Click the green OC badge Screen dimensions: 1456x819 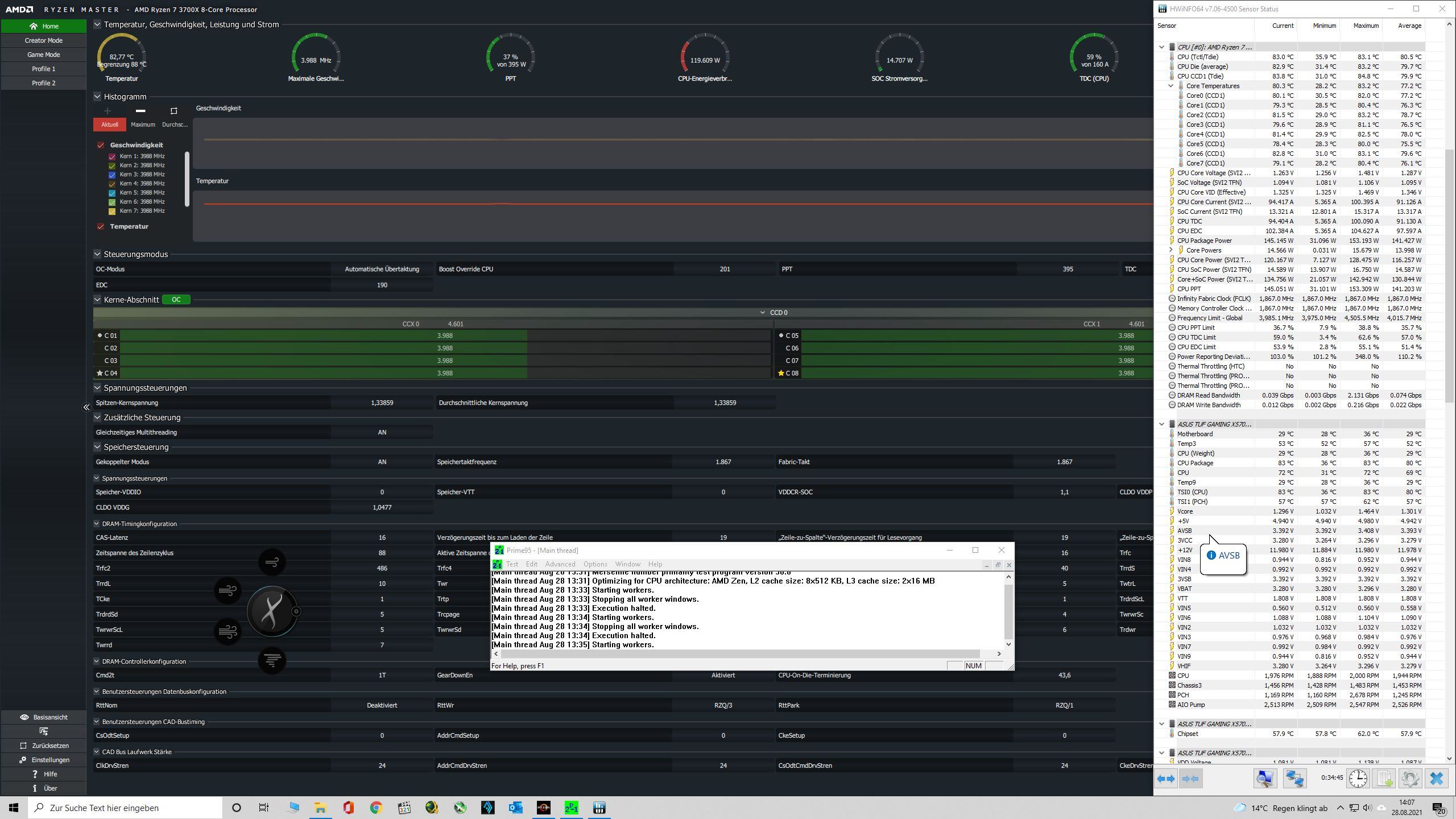coord(176,300)
